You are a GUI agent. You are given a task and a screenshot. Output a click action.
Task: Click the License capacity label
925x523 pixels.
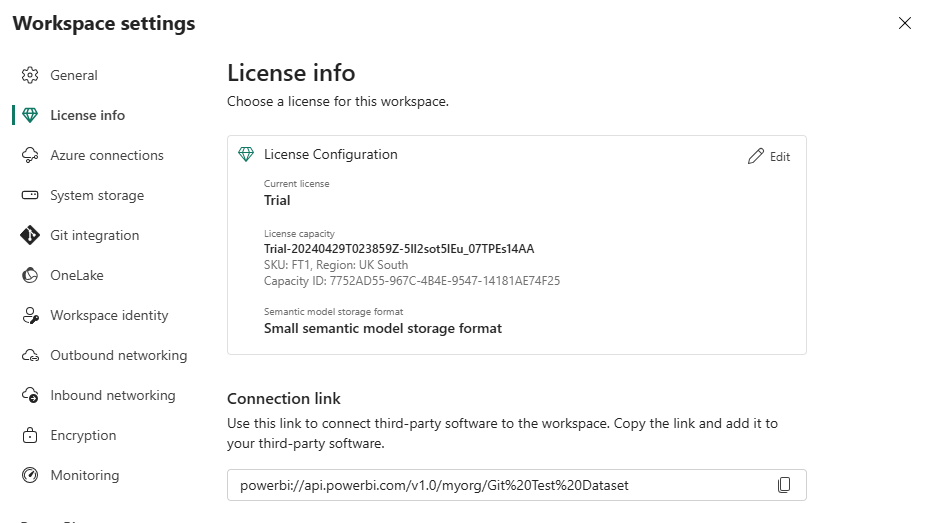tap(299, 233)
